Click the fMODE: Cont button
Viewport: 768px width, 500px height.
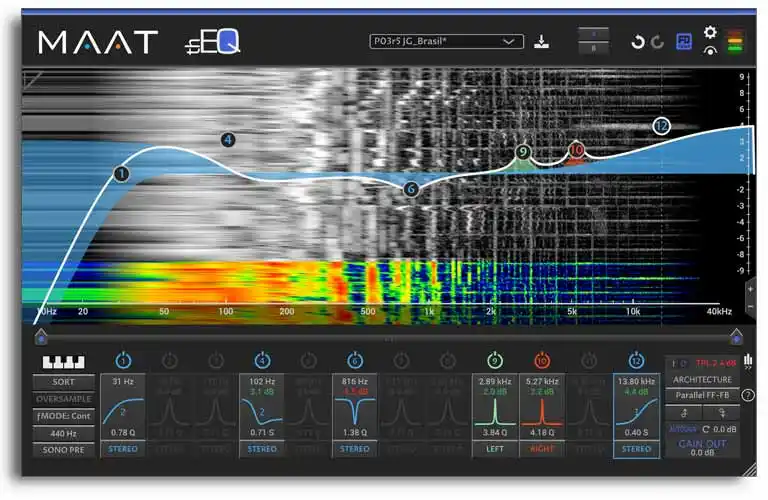[64, 416]
